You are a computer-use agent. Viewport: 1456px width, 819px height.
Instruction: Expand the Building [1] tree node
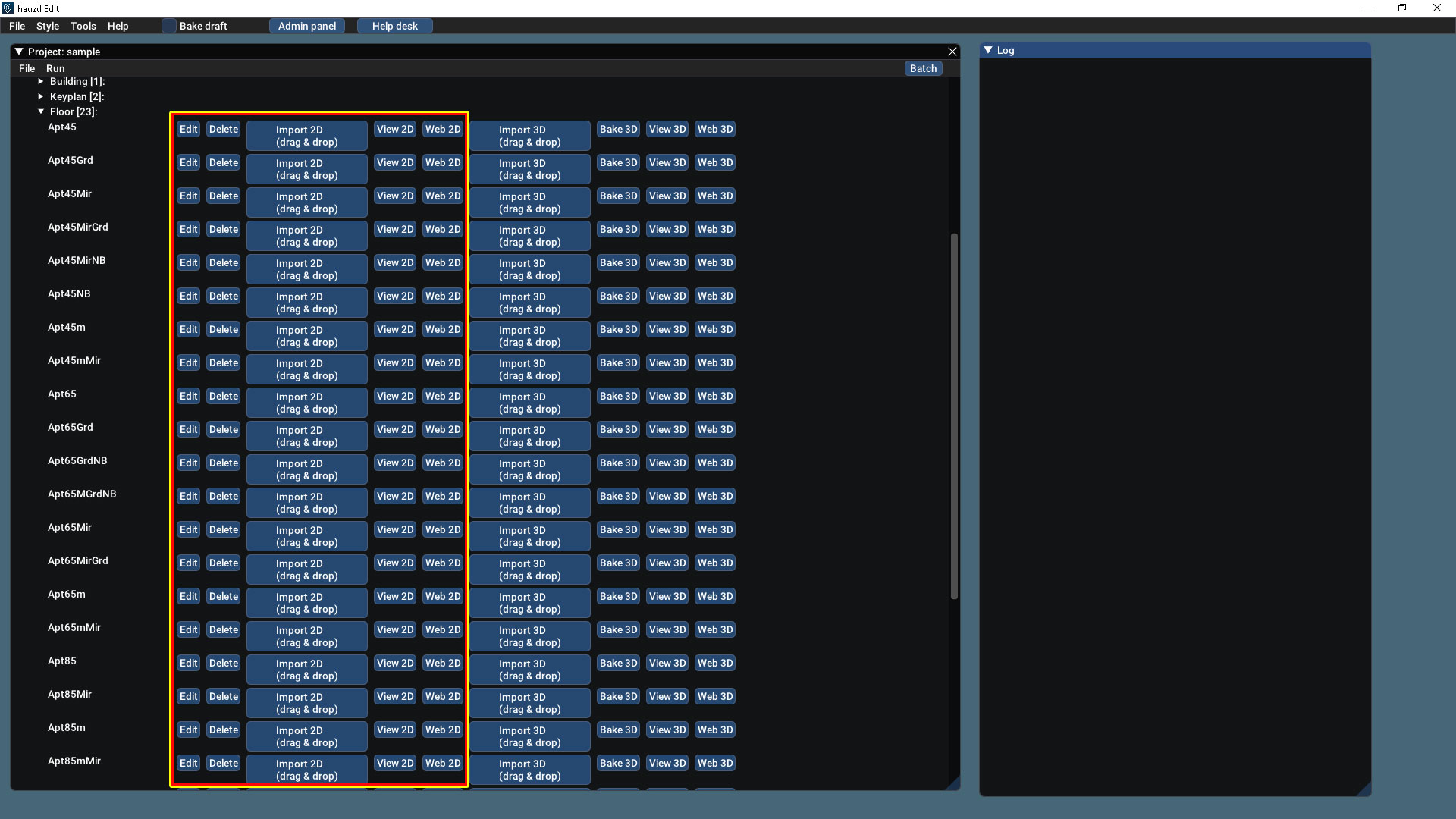(x=41, y=81)
